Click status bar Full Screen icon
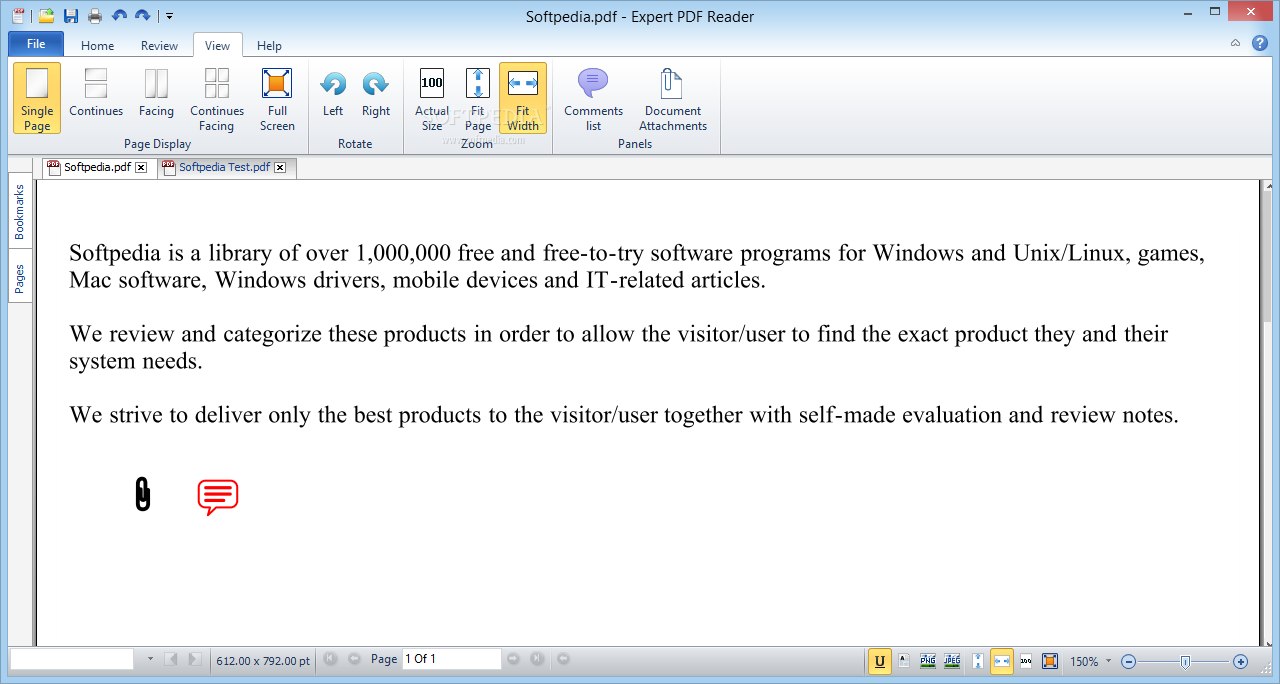Screen dimensions: 1280x684 coord(1050,661)
